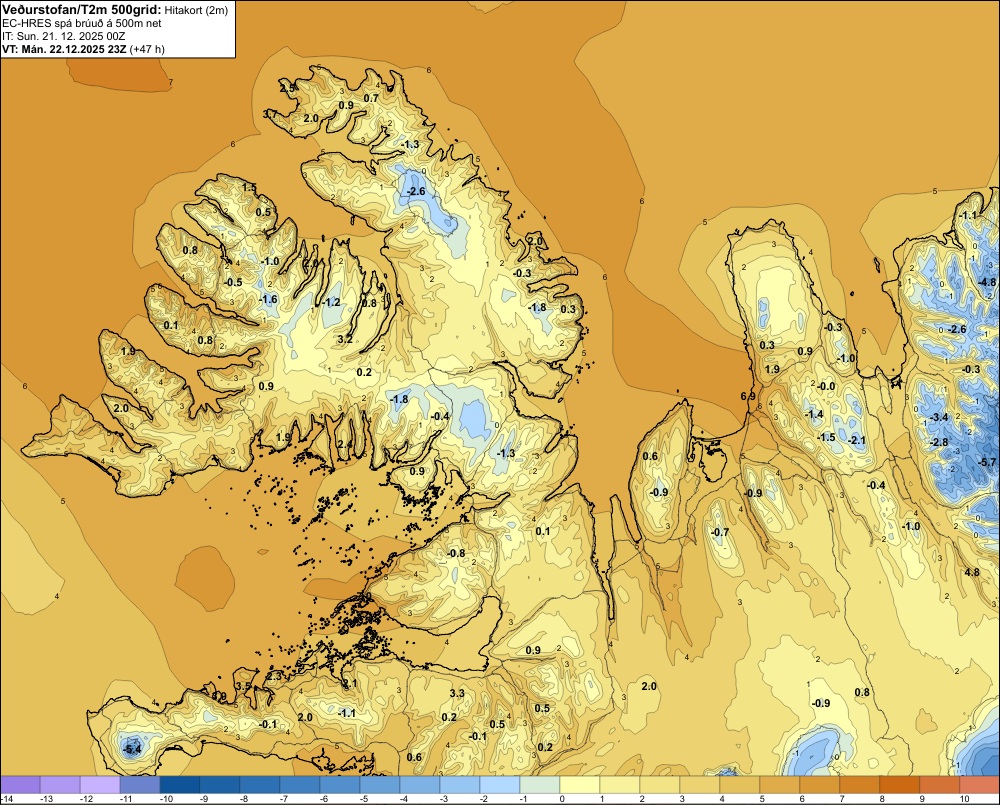Select legend swatch between -14 and -13
This screenshot has width=1000, height=805.
click(x=20, y=785)
